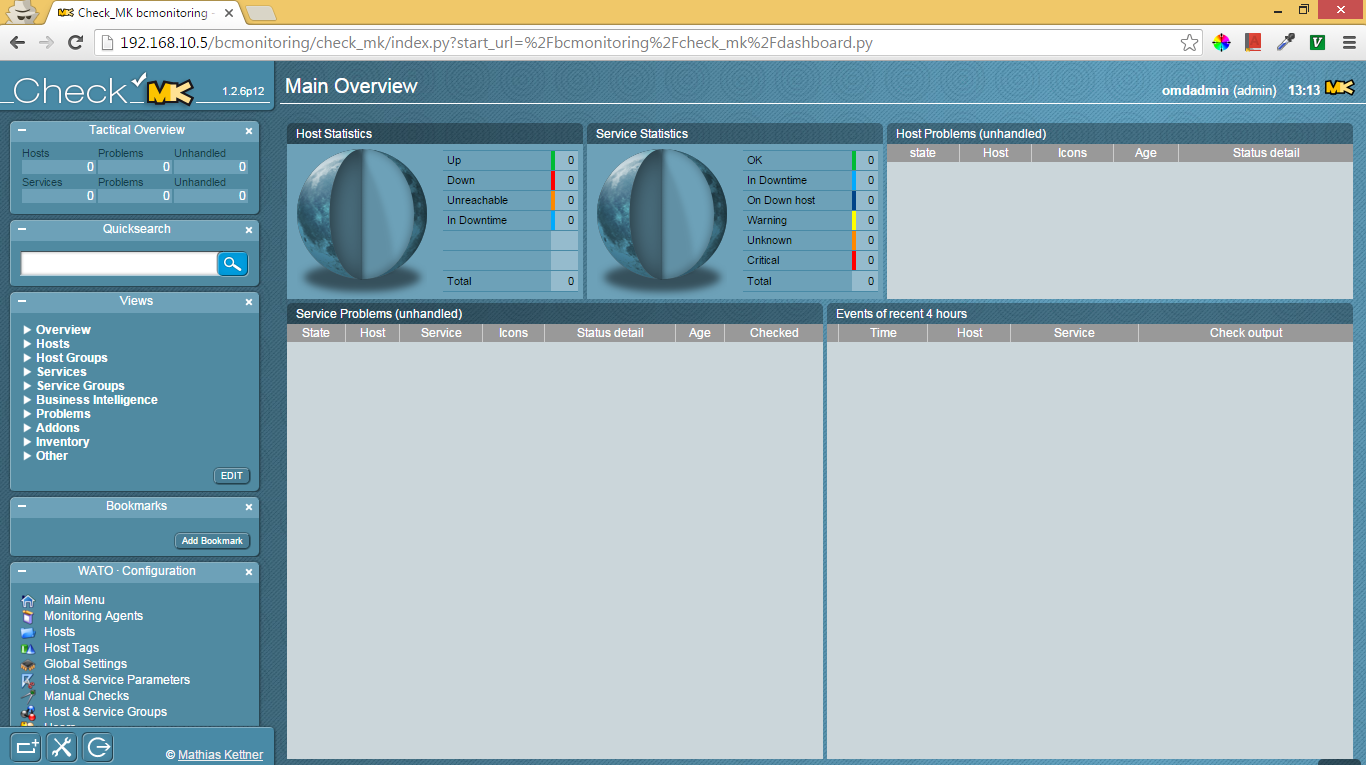Expand Service Groups in Views tree

pos(28,386)
